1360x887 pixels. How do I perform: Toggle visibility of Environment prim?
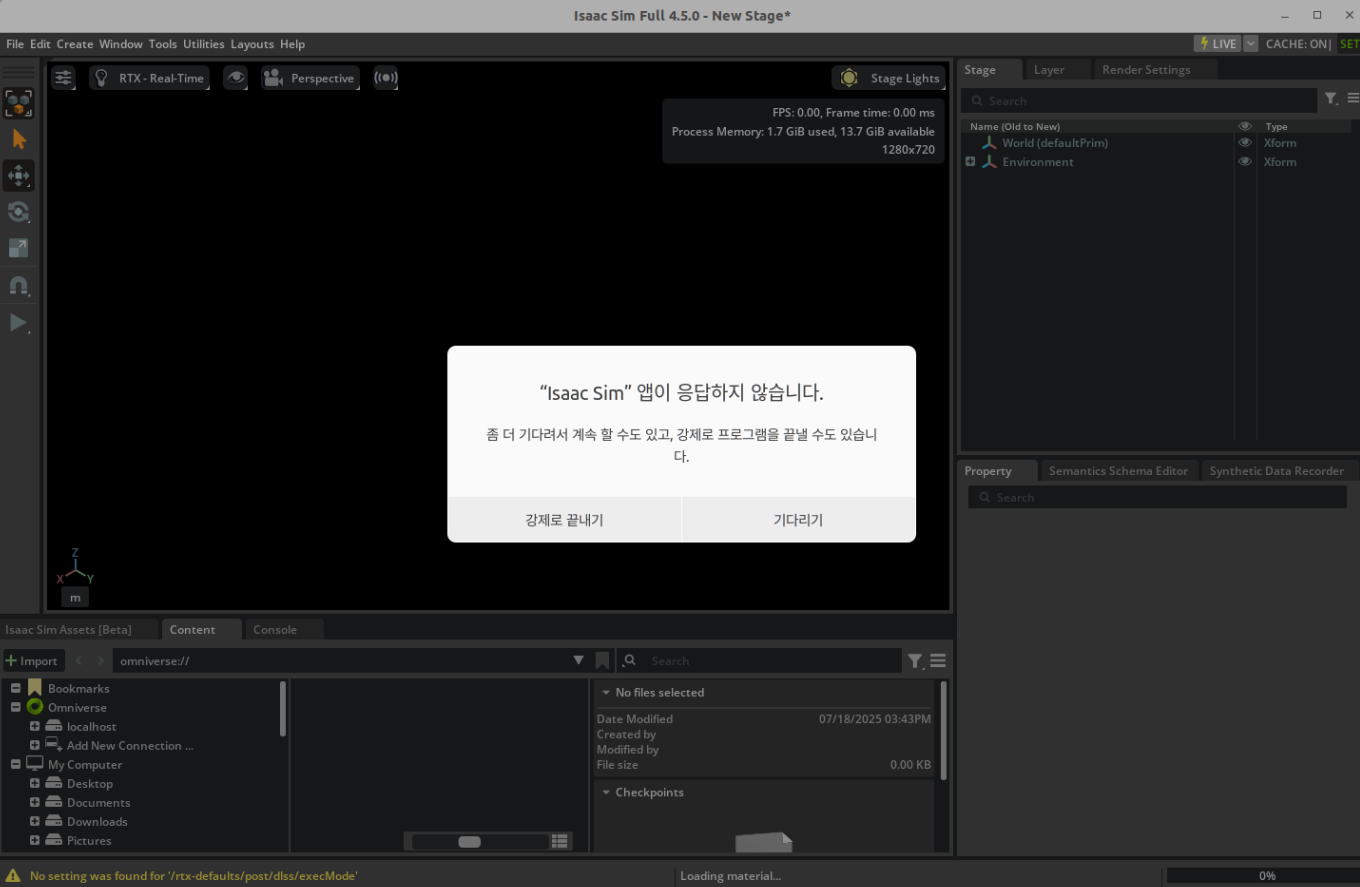(x=1245, y=162)
